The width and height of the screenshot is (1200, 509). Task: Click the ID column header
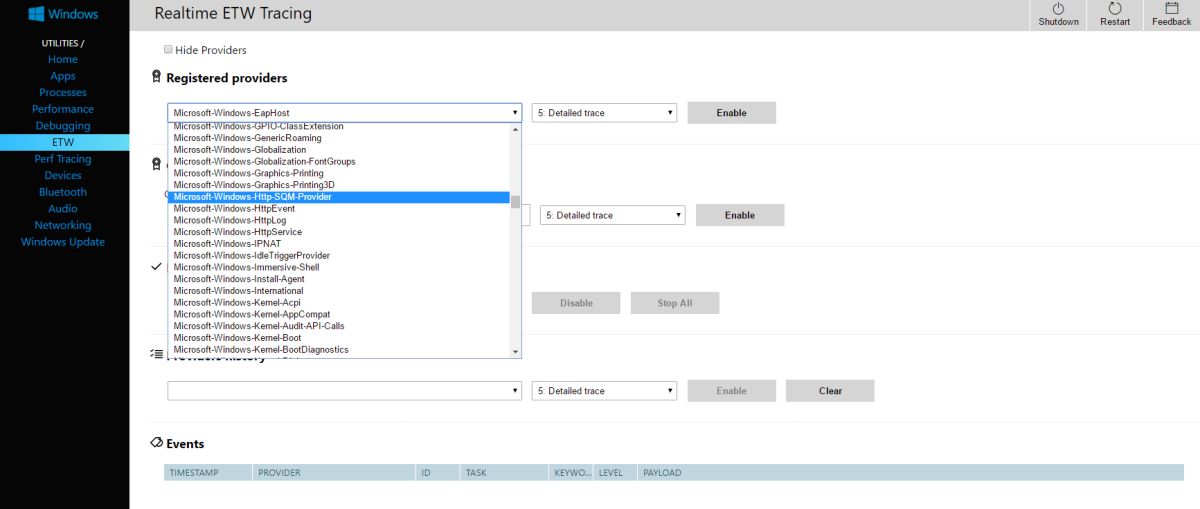click(x=438, y=472)
